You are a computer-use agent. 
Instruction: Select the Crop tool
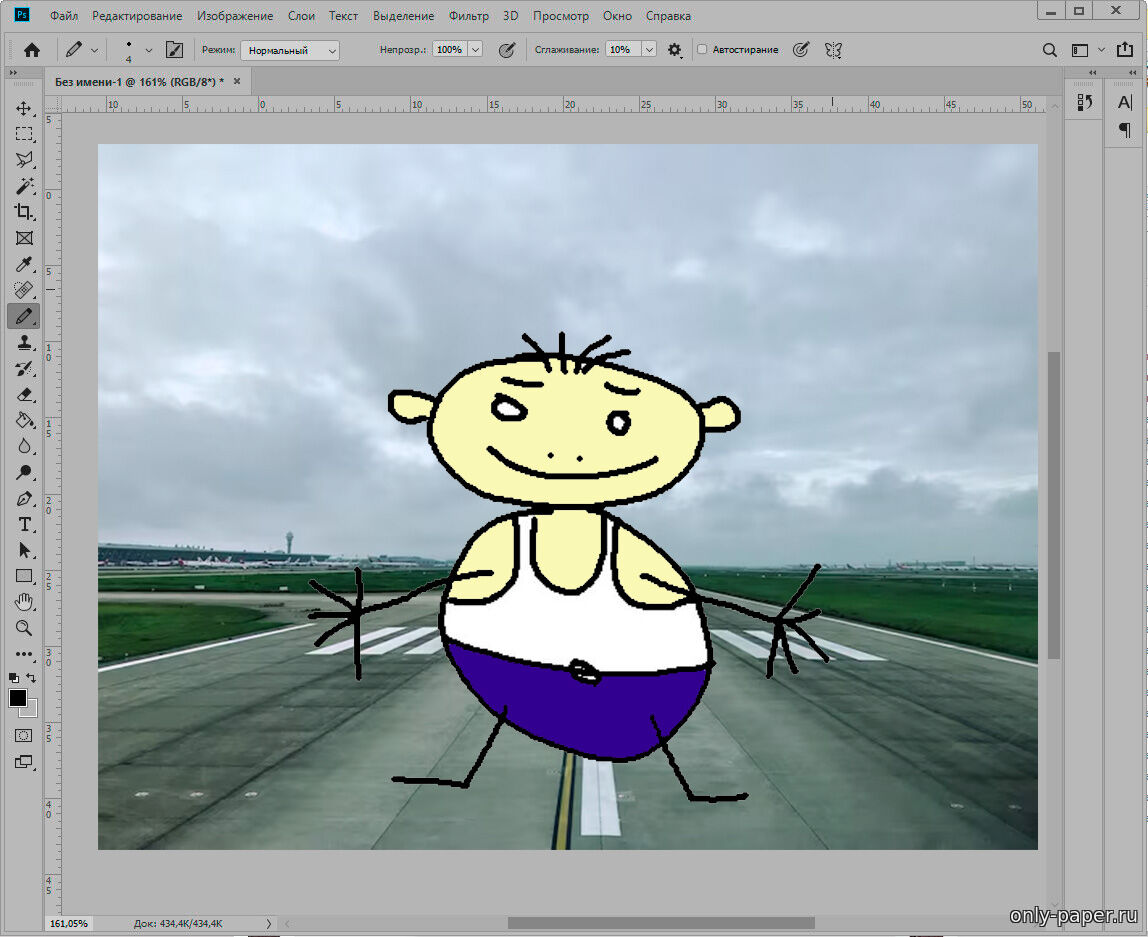tap(24, 212)
